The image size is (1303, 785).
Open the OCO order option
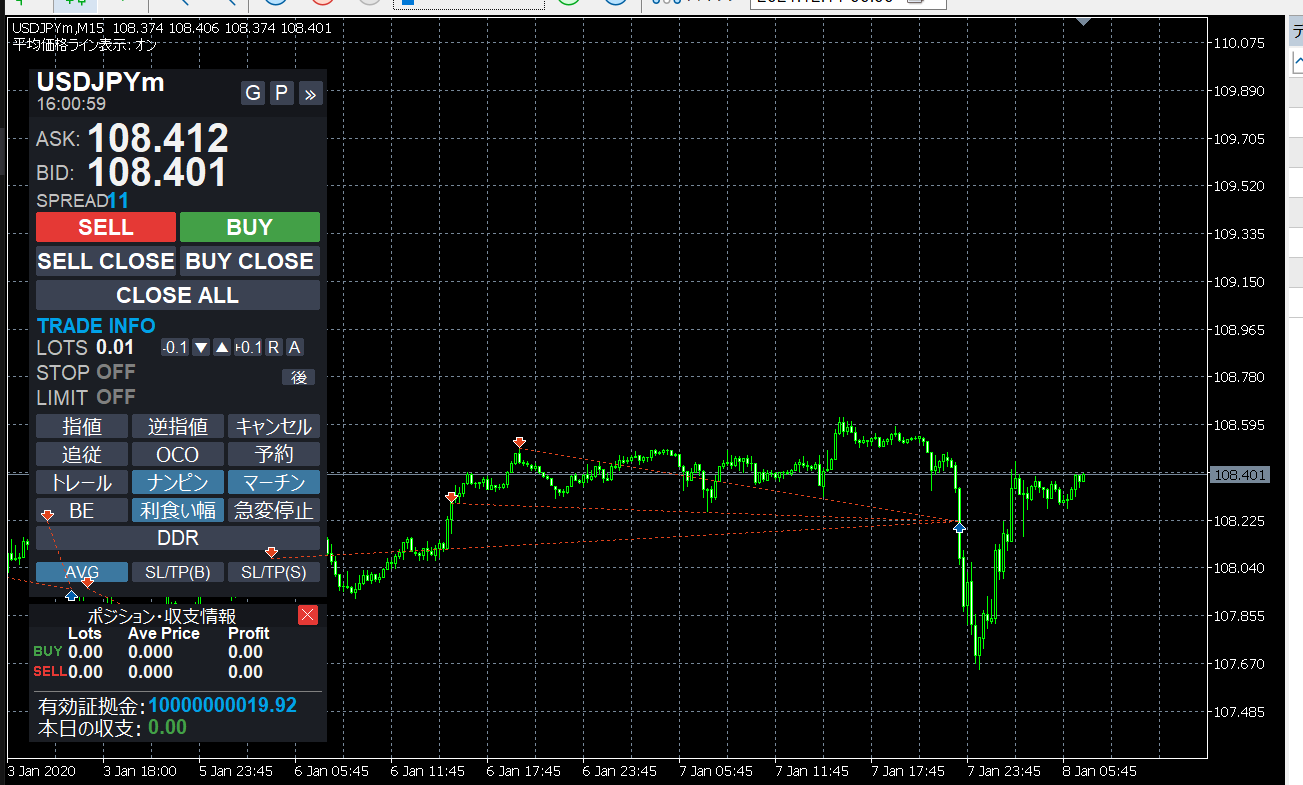point(178,454)
